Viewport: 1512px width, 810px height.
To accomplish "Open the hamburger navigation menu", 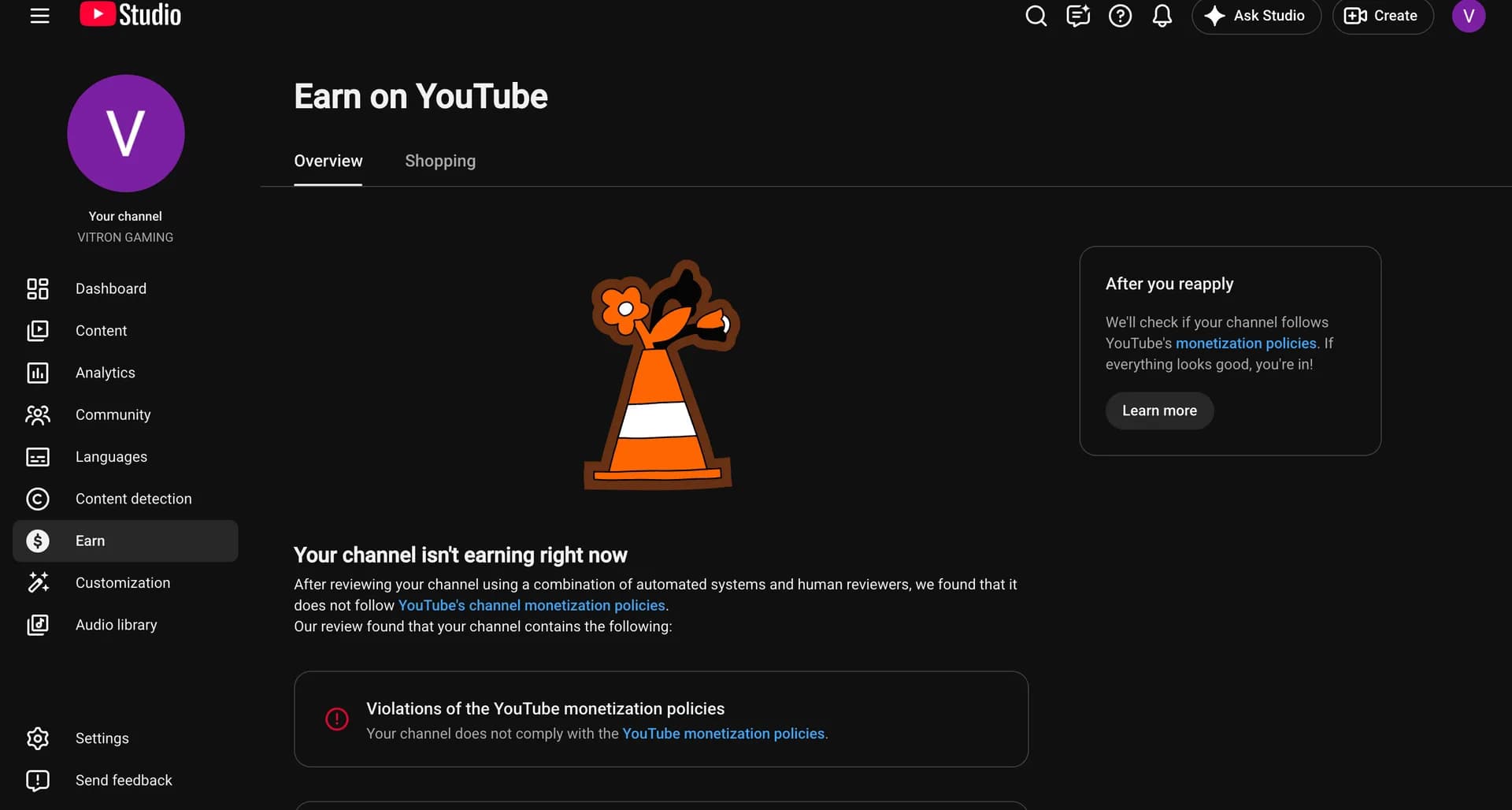I will point(39,16).
